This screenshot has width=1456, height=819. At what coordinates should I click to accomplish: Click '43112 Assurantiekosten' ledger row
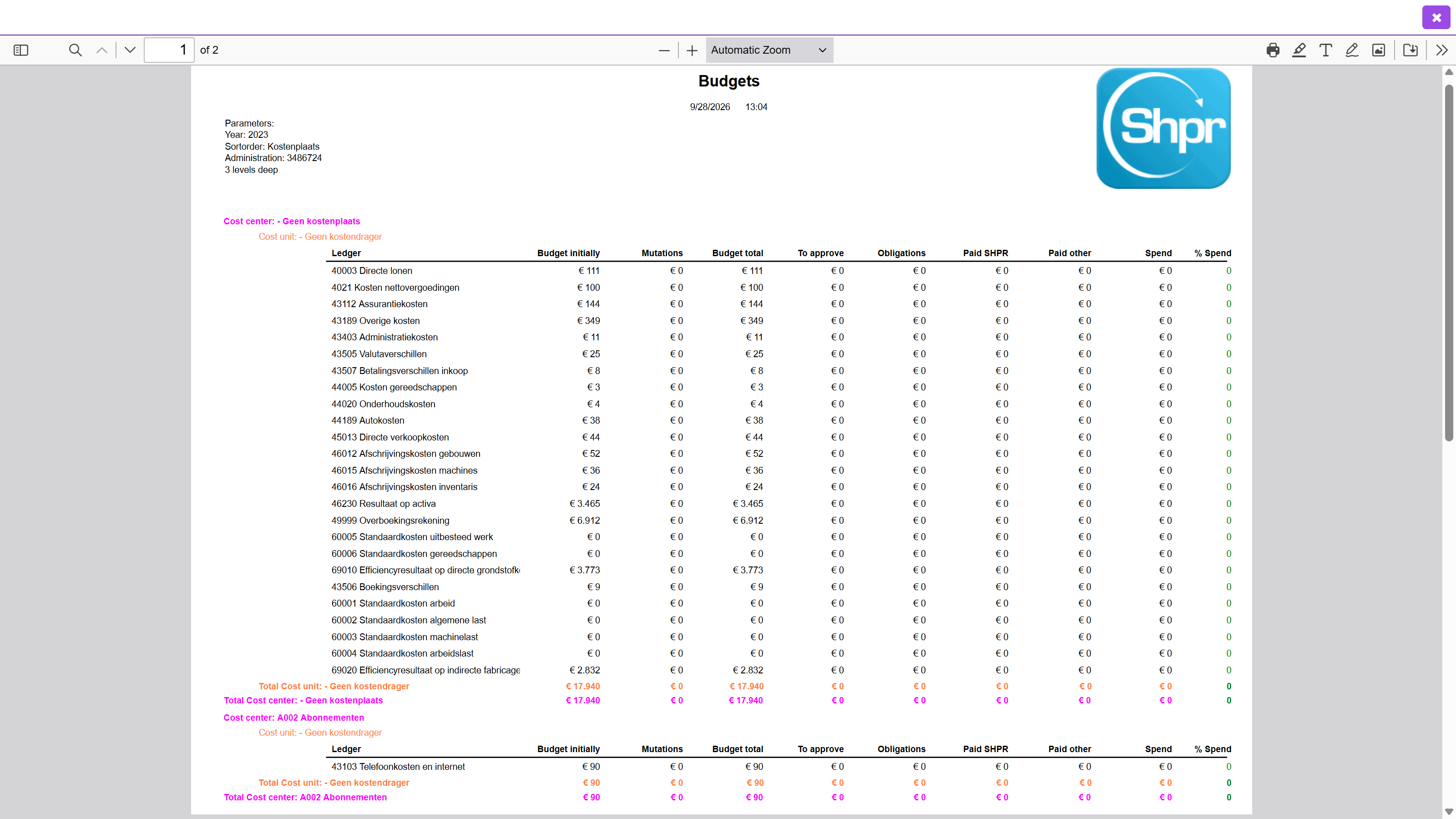tap(781, 304)
